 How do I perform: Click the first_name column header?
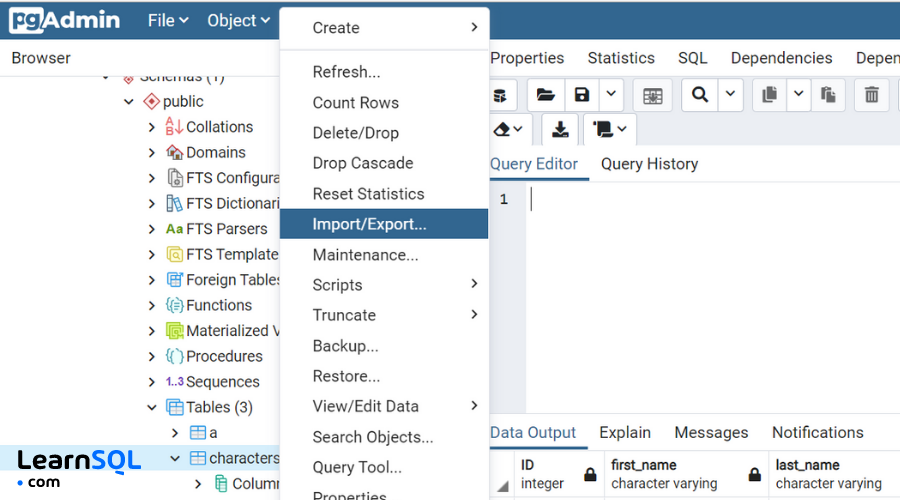tap(686, 474)
